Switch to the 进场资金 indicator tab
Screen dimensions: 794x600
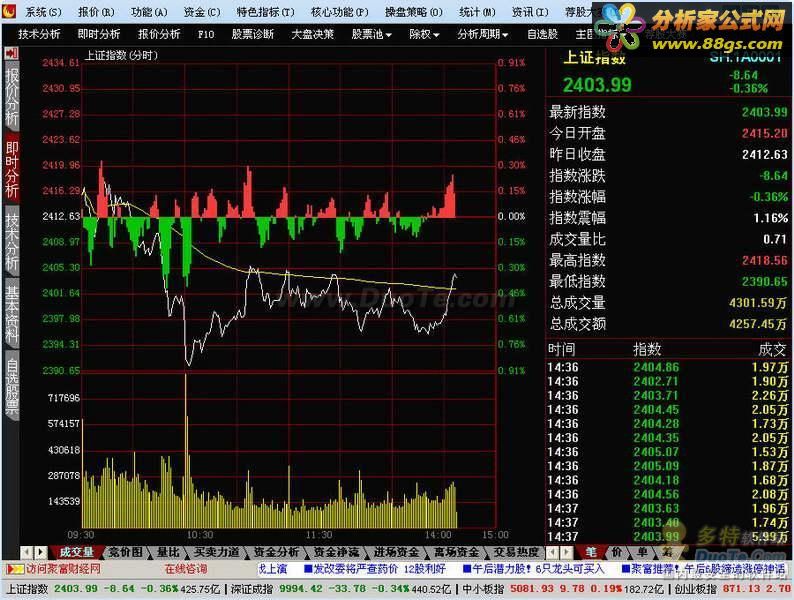396,552
